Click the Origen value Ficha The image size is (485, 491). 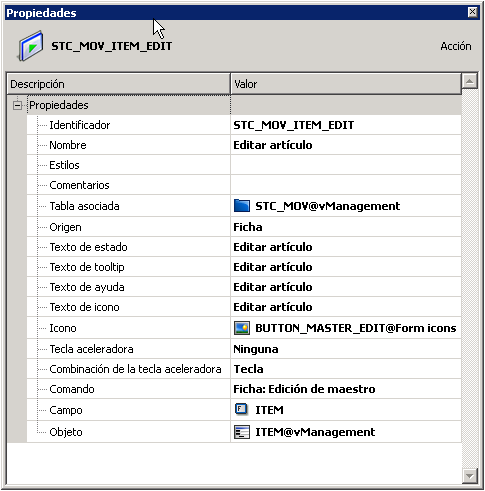(x=248, y=227)
